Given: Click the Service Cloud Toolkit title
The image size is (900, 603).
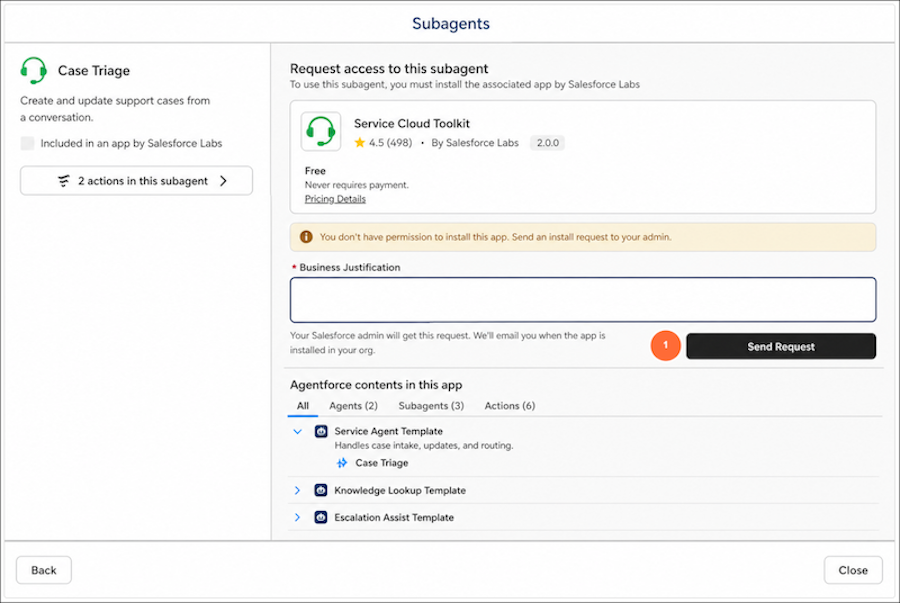Looking at the screenshot, I should (412, 123).
